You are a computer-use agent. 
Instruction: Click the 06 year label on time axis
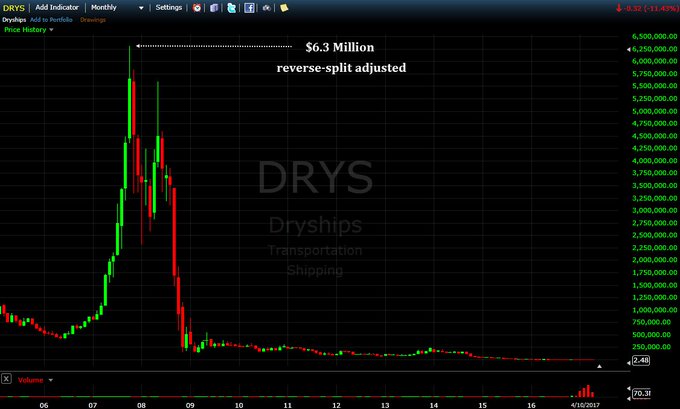44,405
